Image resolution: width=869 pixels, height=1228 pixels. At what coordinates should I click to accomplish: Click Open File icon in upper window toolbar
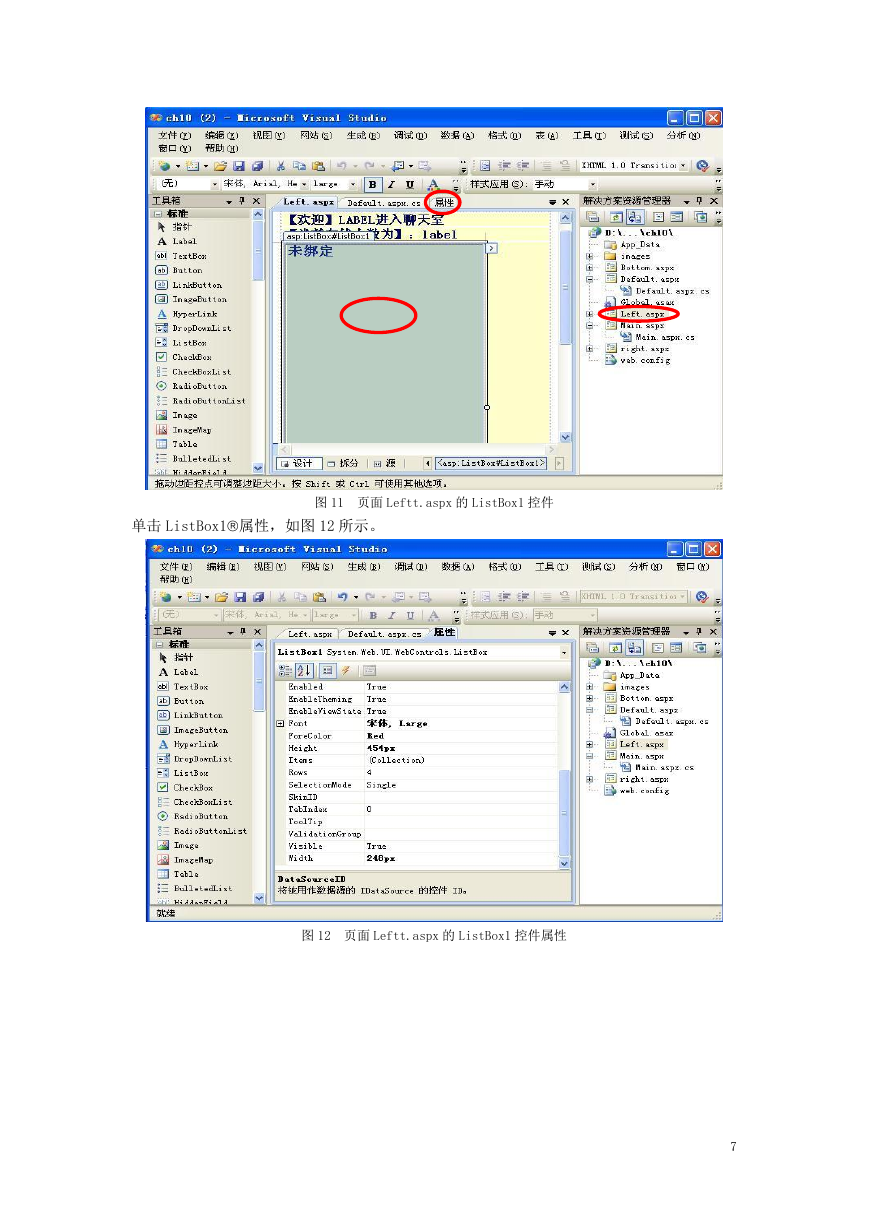point(221,166)
